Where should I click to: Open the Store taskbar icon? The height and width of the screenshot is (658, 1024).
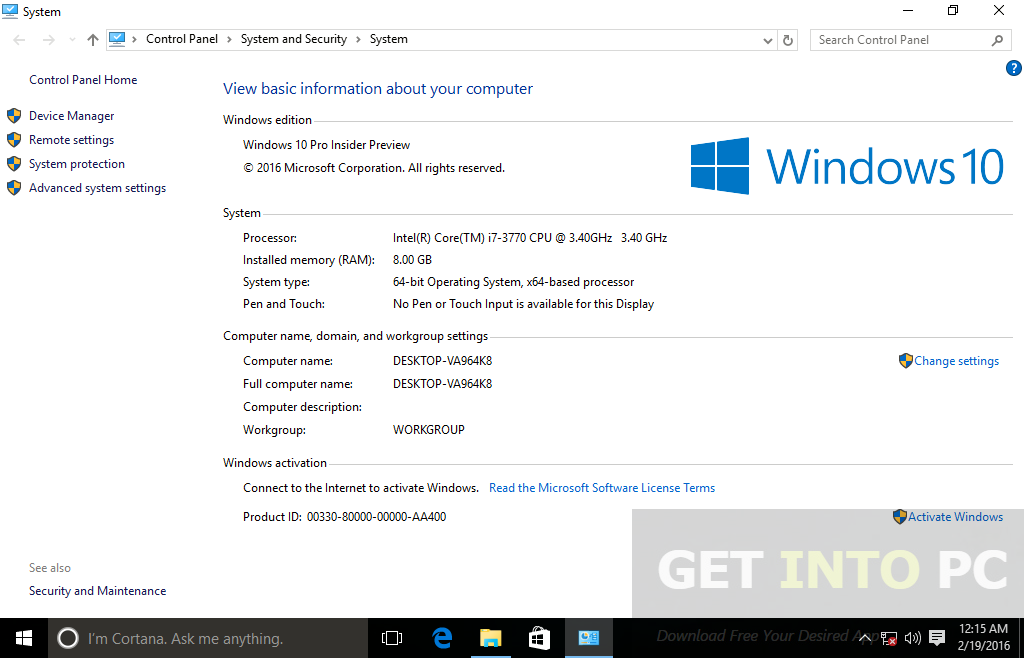tap(539, 638)
